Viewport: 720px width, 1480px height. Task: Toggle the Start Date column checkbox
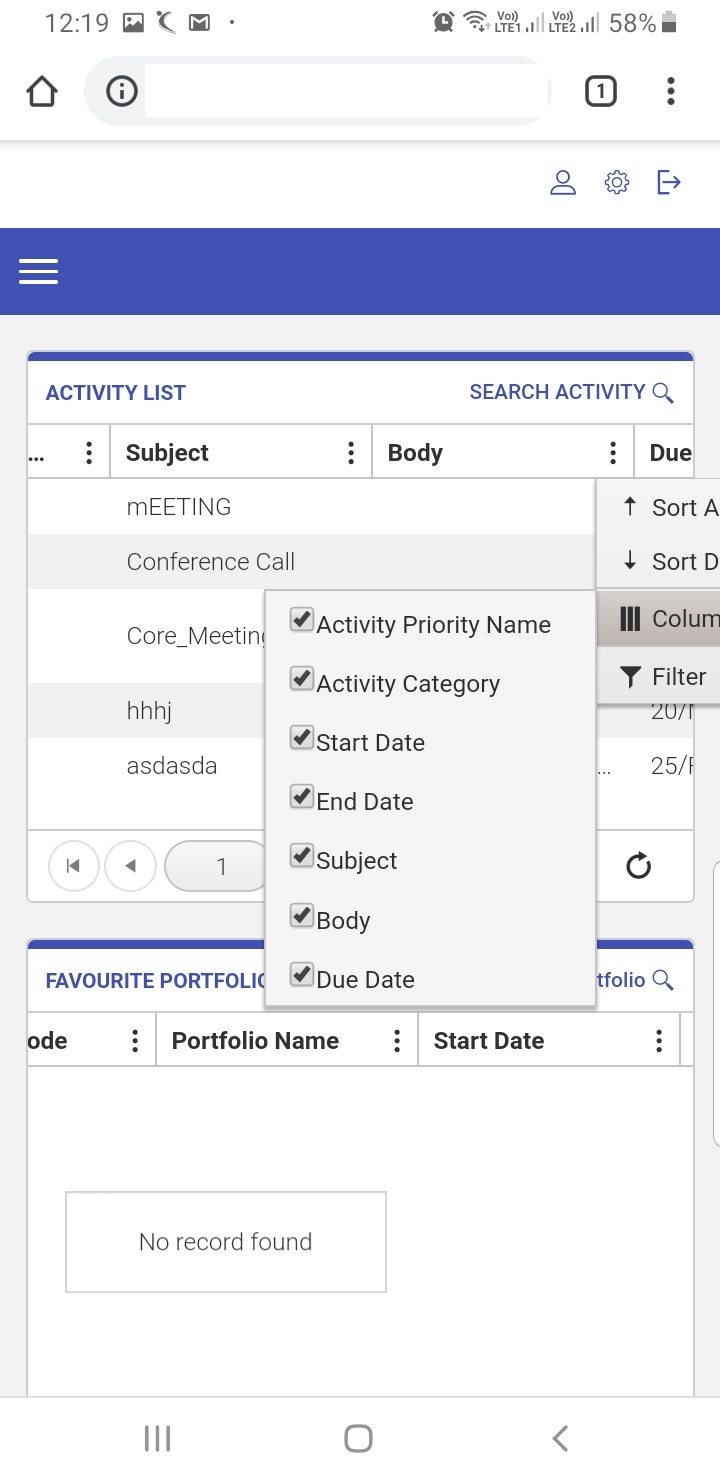tap(302, 739)
